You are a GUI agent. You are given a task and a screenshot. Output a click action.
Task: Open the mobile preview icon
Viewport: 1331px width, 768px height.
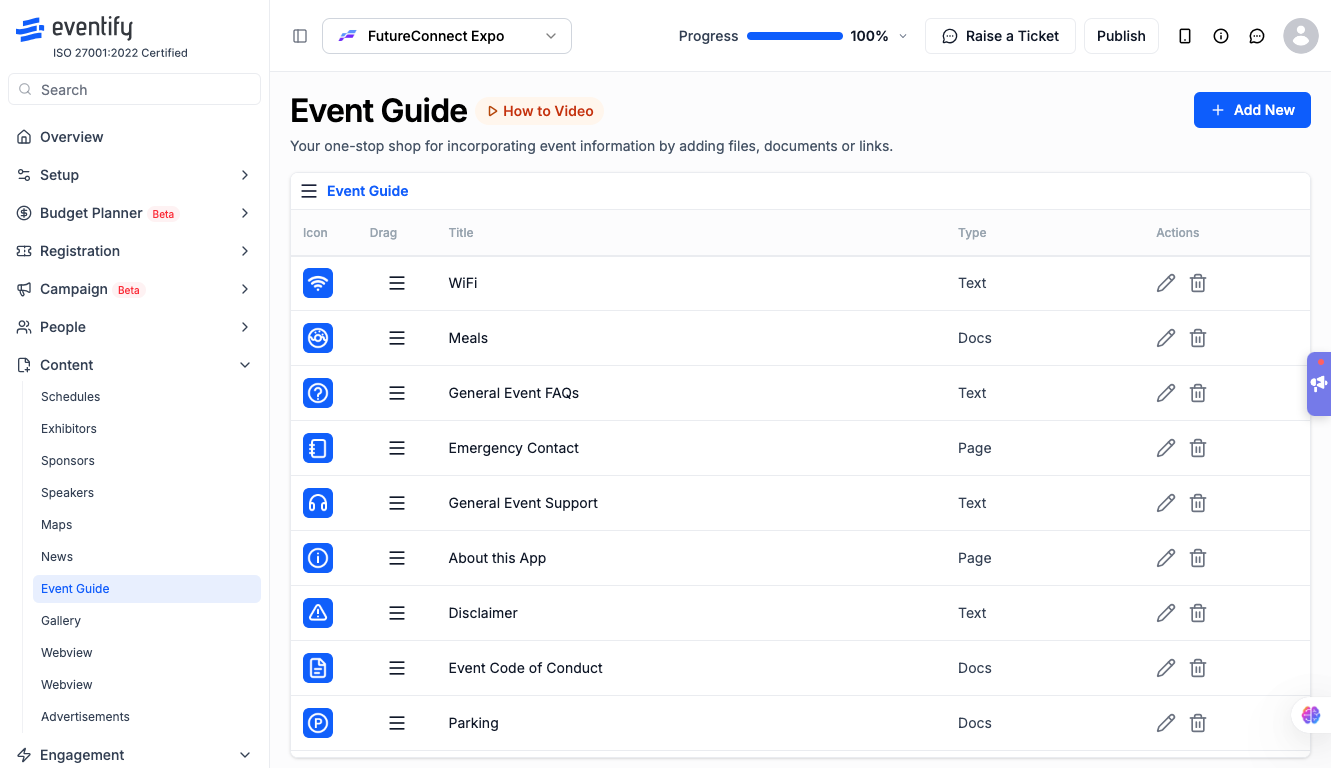tap(1185, 36)
